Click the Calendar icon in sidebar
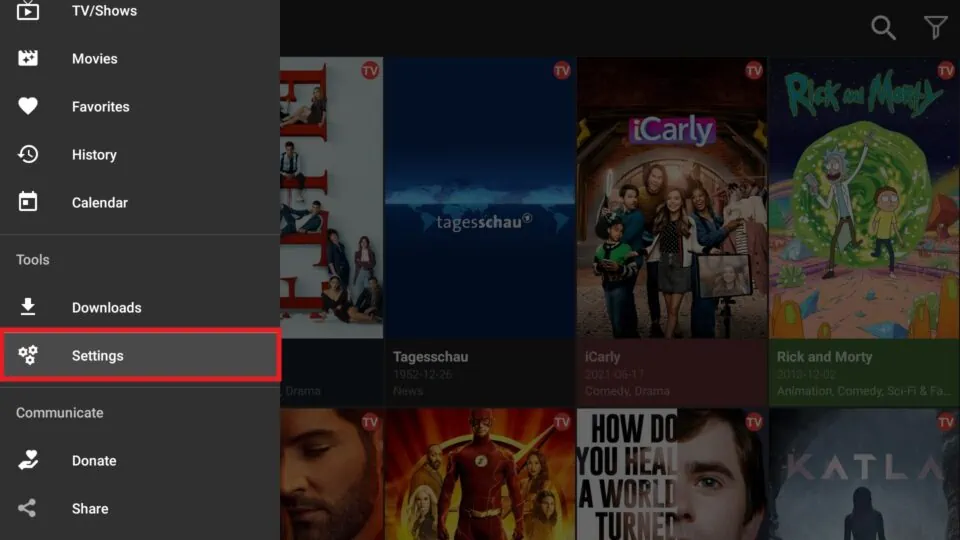960x540 pixels. click(28, 201)
